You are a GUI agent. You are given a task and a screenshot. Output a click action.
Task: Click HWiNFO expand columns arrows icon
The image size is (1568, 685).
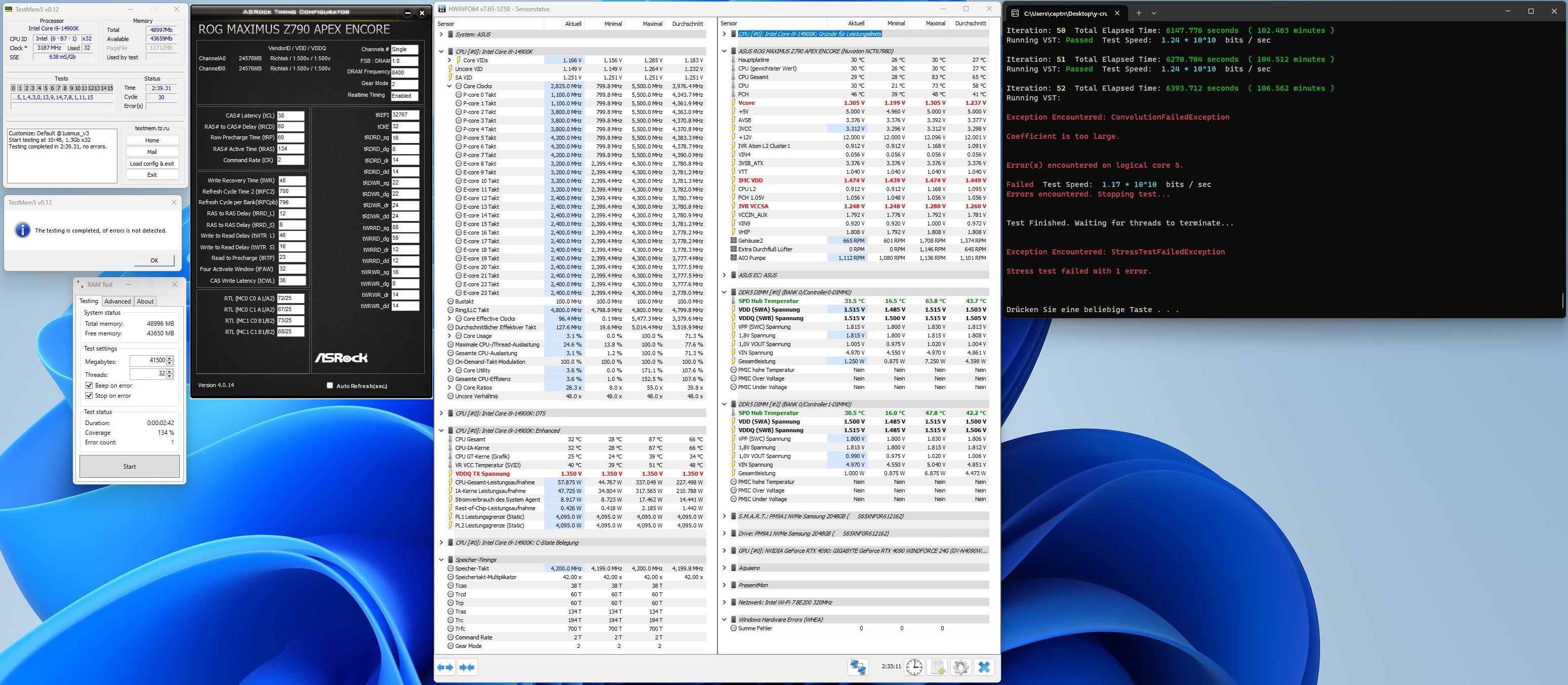tap(446, 667)
